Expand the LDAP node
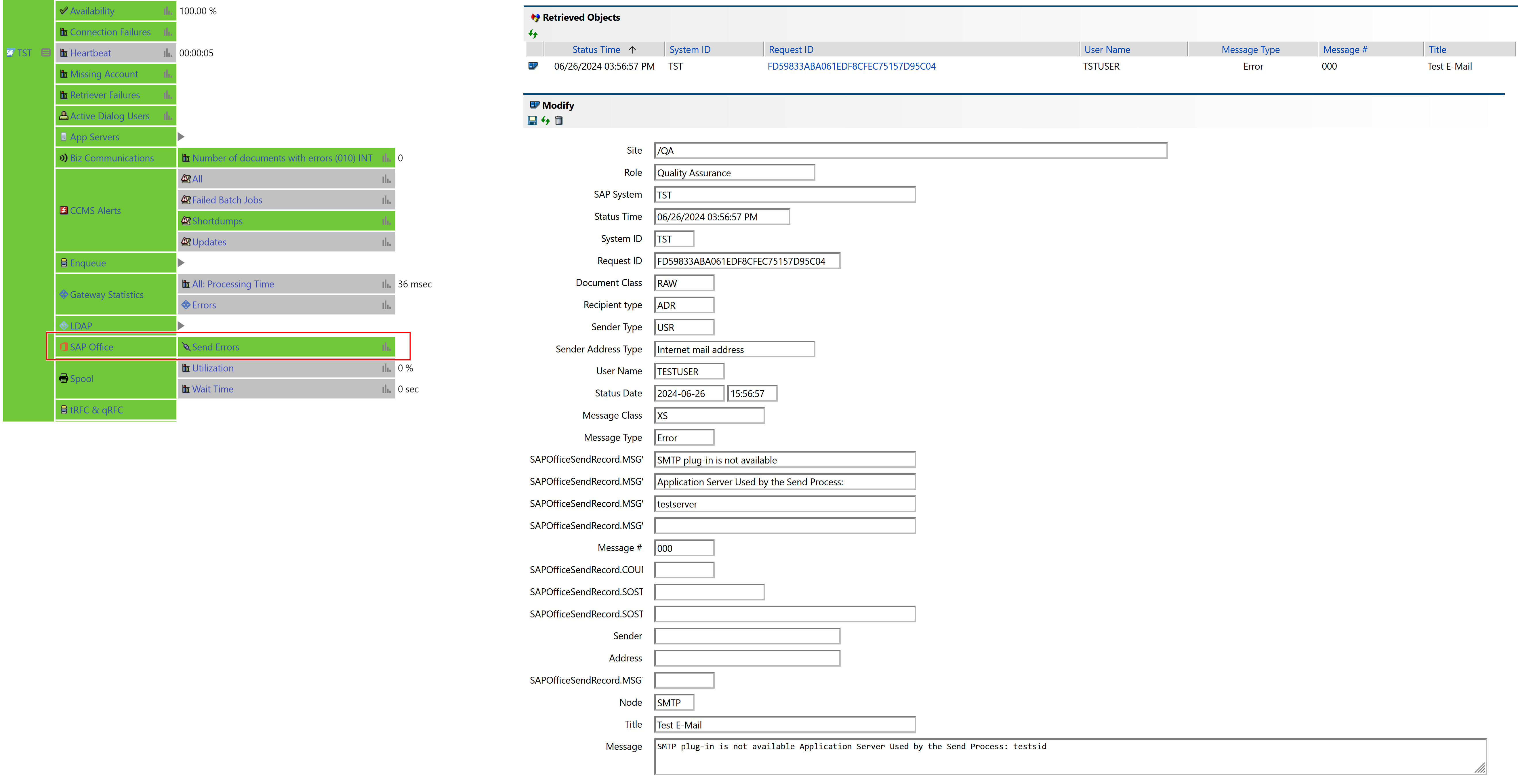1518x784 pixels. pos(181,326)
